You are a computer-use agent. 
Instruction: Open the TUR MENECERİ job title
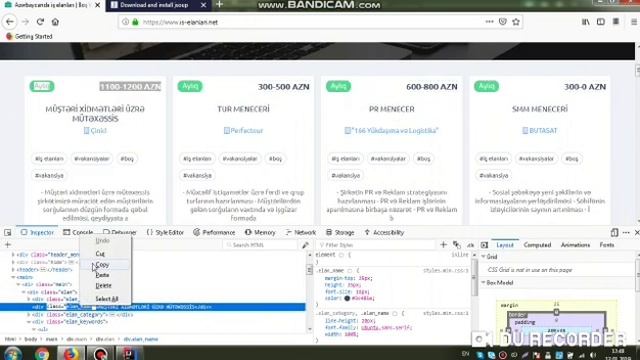tap(243, 109)
